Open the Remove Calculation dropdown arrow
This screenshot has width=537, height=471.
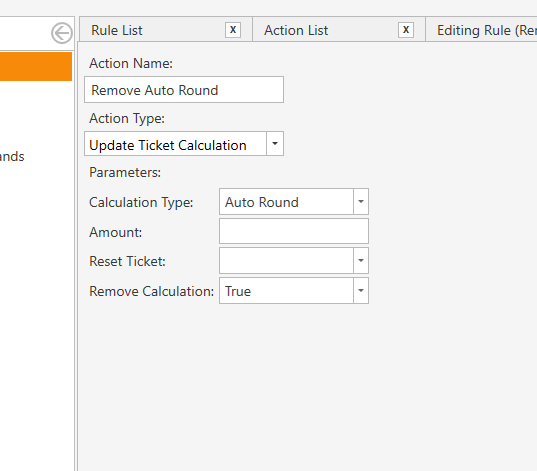pyautogui.click(x=361, y=290)
